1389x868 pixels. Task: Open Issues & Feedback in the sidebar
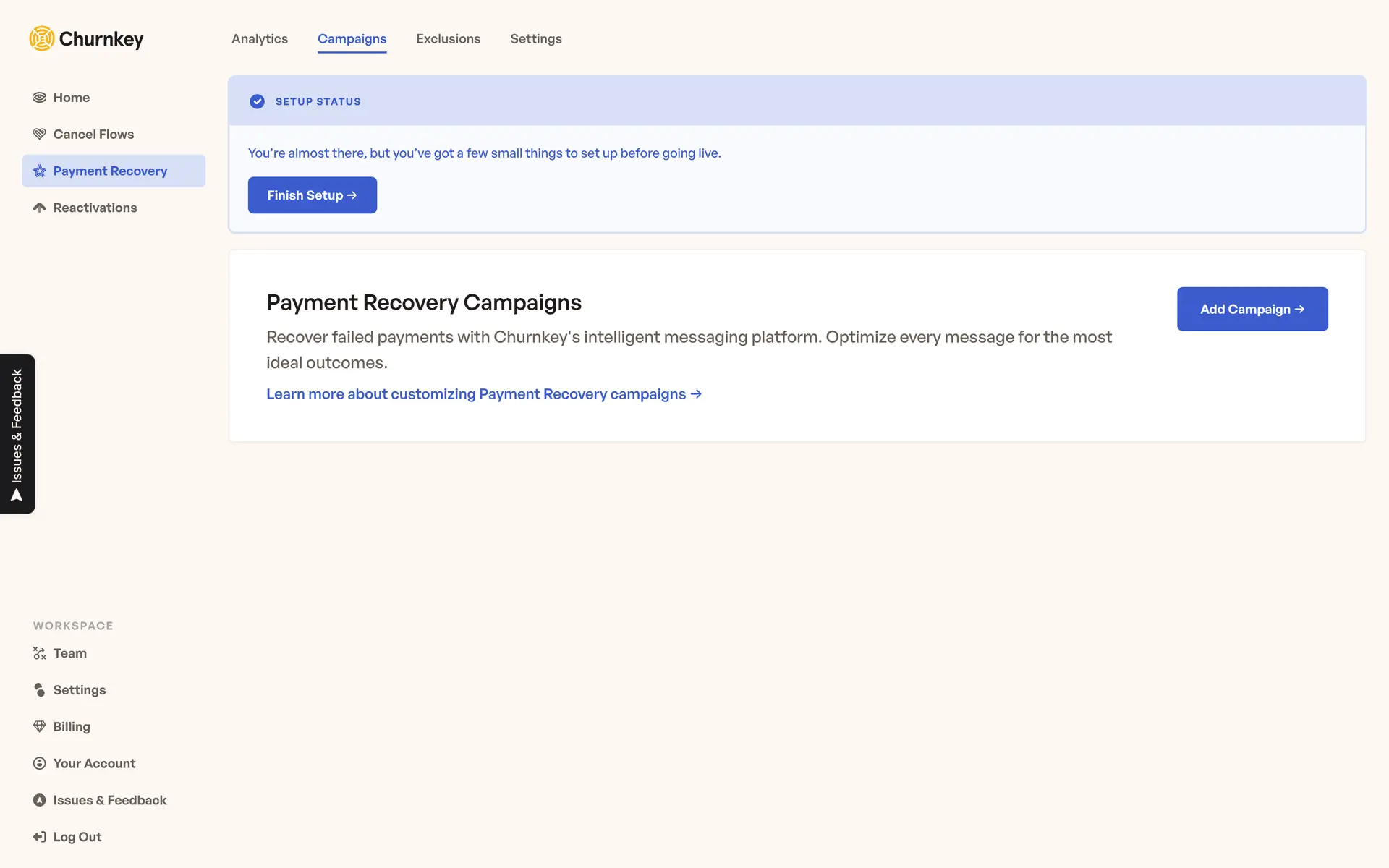(109, 800)
